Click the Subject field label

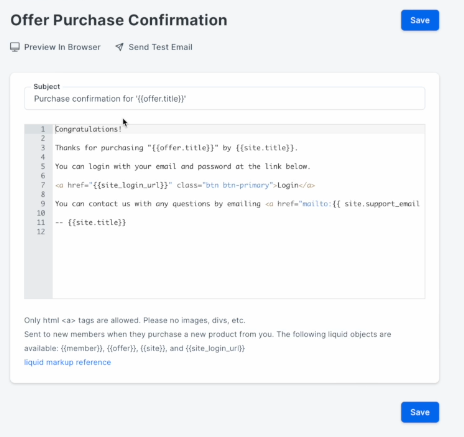tap(47, 87)
